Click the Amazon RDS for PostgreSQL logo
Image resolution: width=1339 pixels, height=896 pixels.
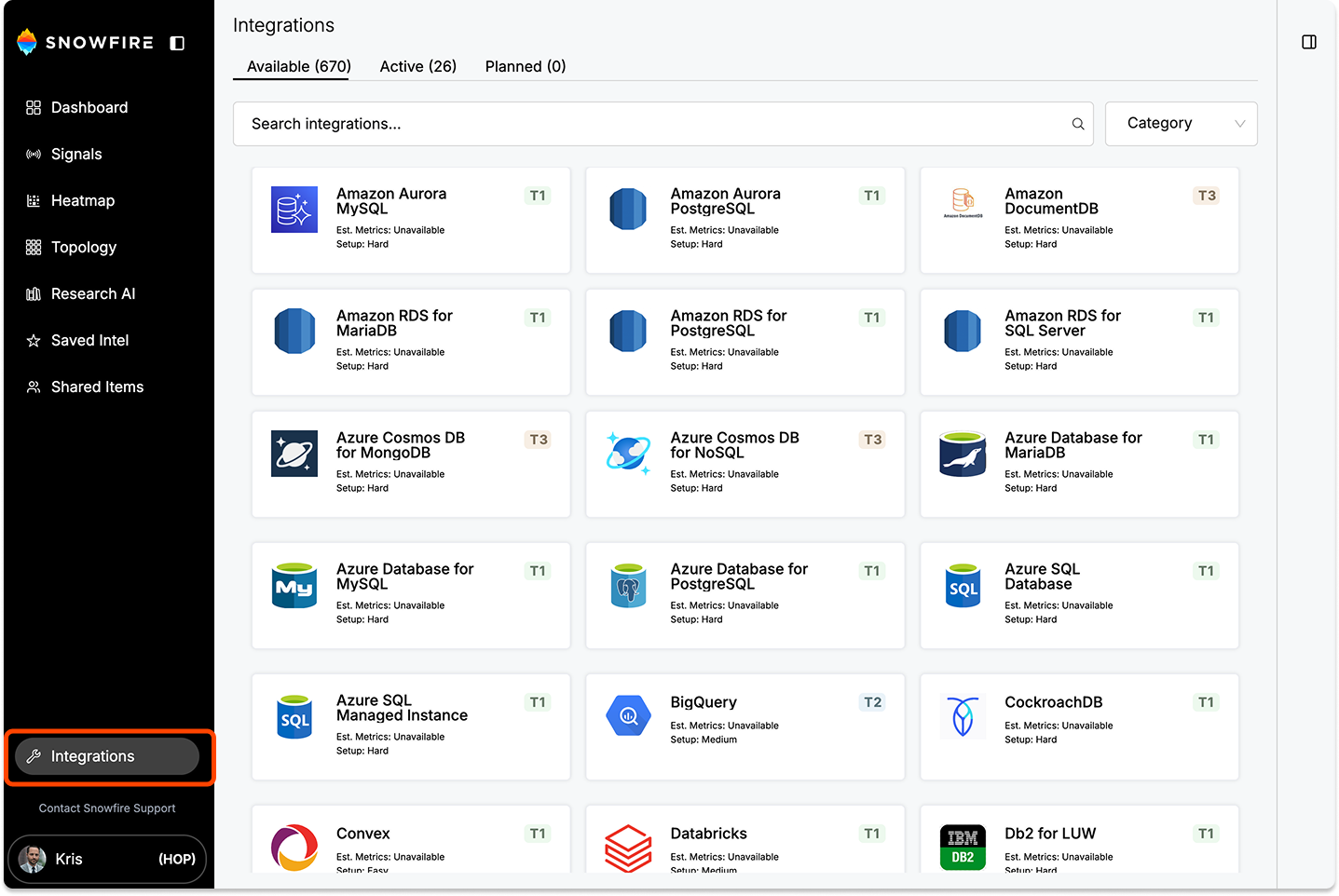coord(628,332)
